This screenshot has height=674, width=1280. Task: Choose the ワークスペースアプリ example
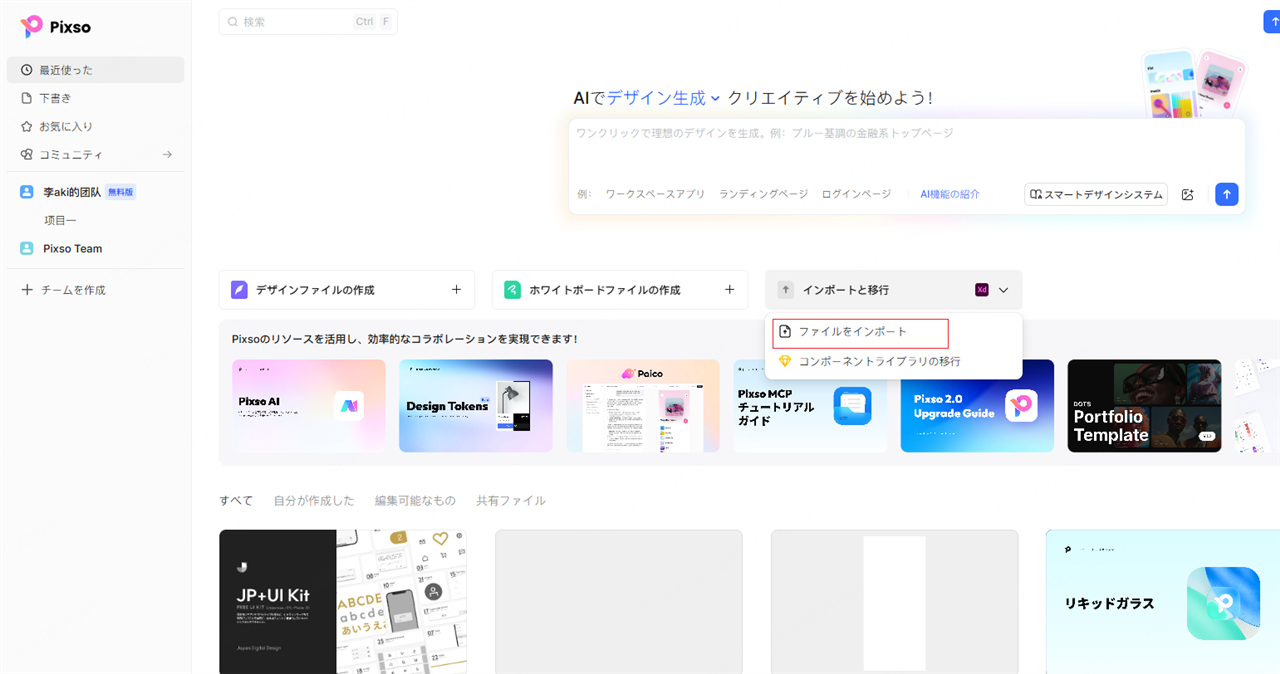(x=655, y=194)
